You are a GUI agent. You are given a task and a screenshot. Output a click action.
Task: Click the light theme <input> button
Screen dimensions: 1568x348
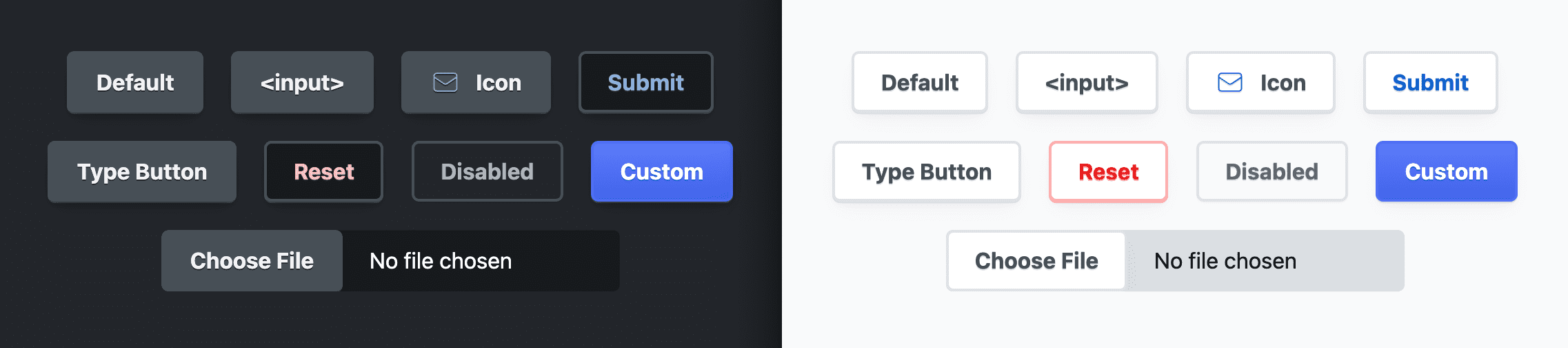1087,83
